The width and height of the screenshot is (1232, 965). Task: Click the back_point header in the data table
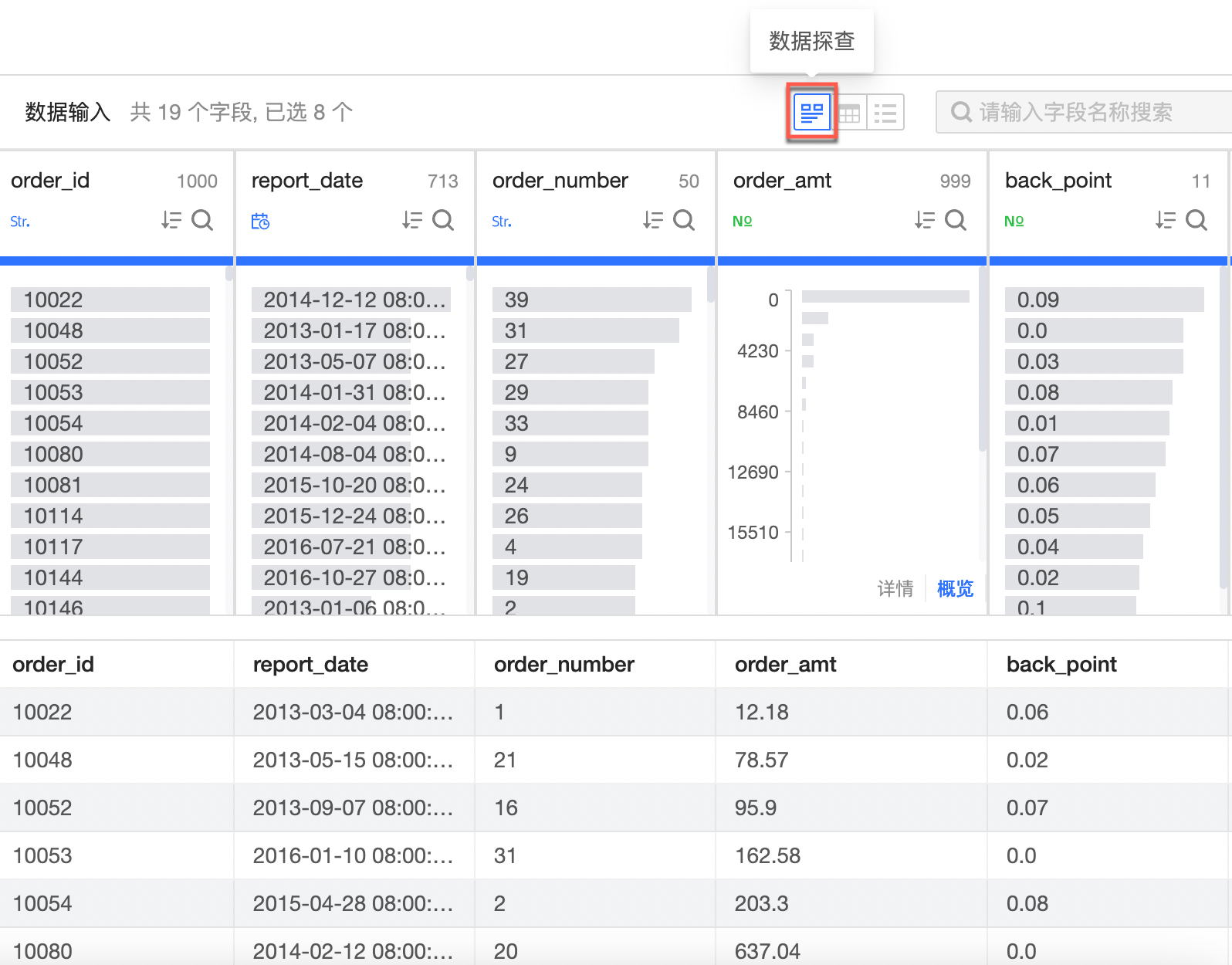click(1061, 665)
